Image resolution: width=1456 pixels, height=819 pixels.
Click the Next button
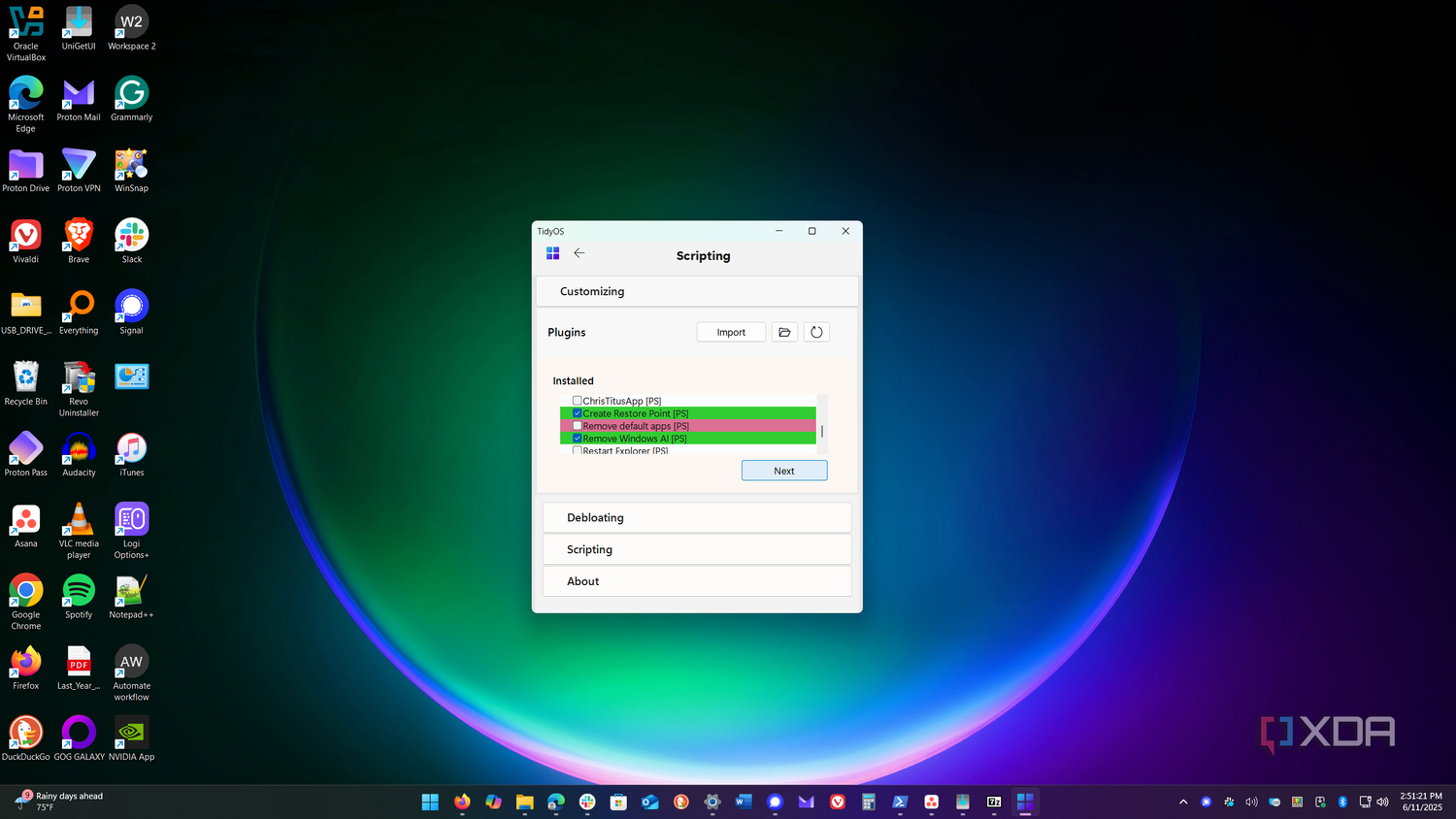click(x=784, y=471)
